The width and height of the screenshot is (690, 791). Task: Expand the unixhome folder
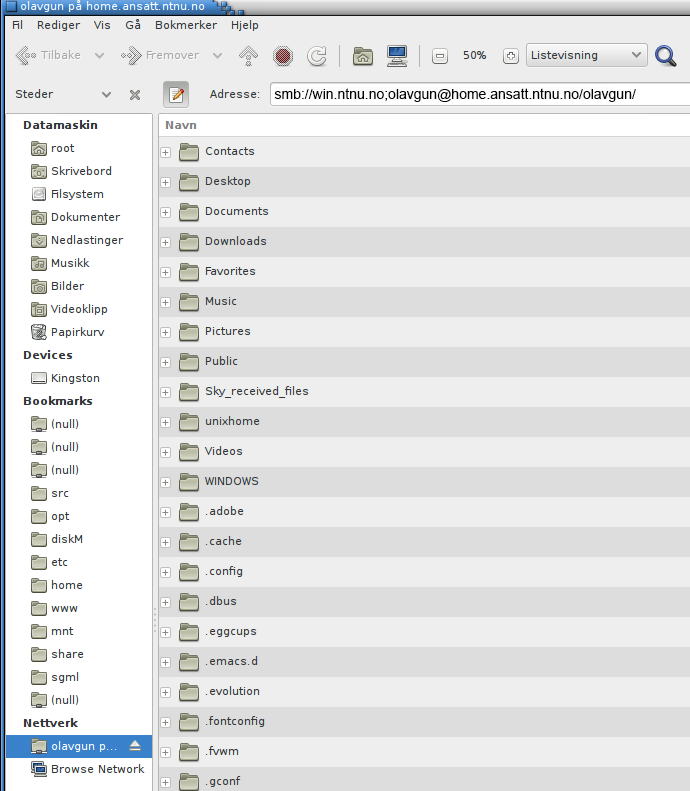(x=165, y=422)
